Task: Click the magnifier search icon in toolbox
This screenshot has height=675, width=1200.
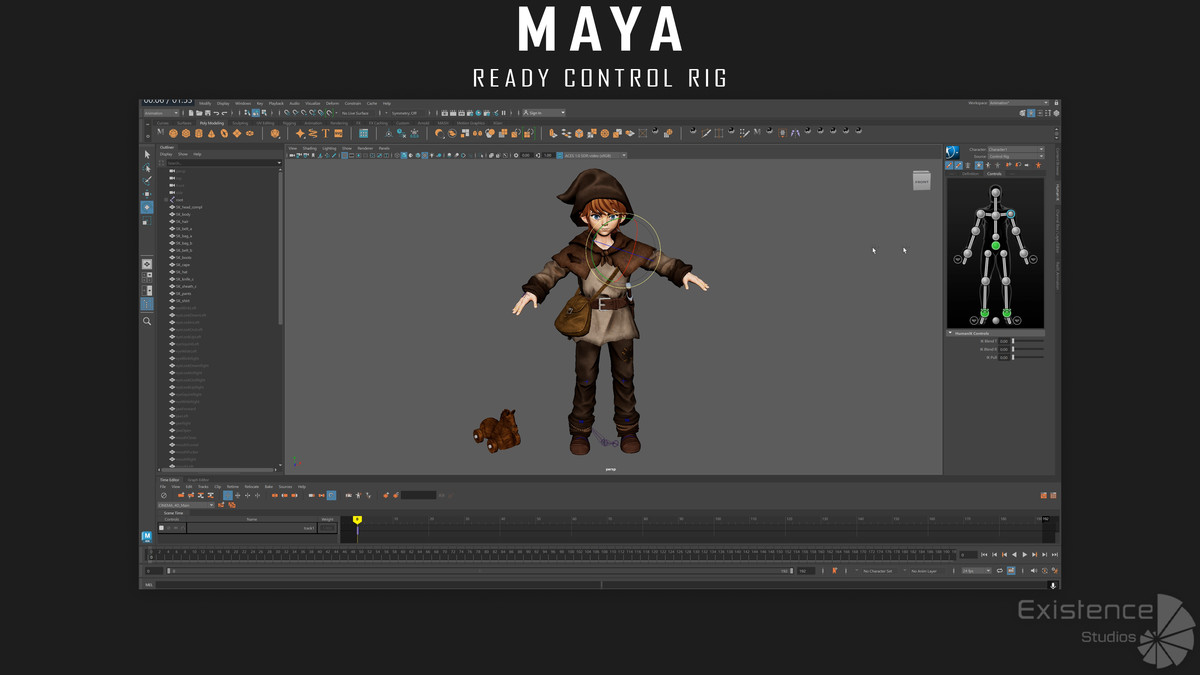Action: click(147, 321)
